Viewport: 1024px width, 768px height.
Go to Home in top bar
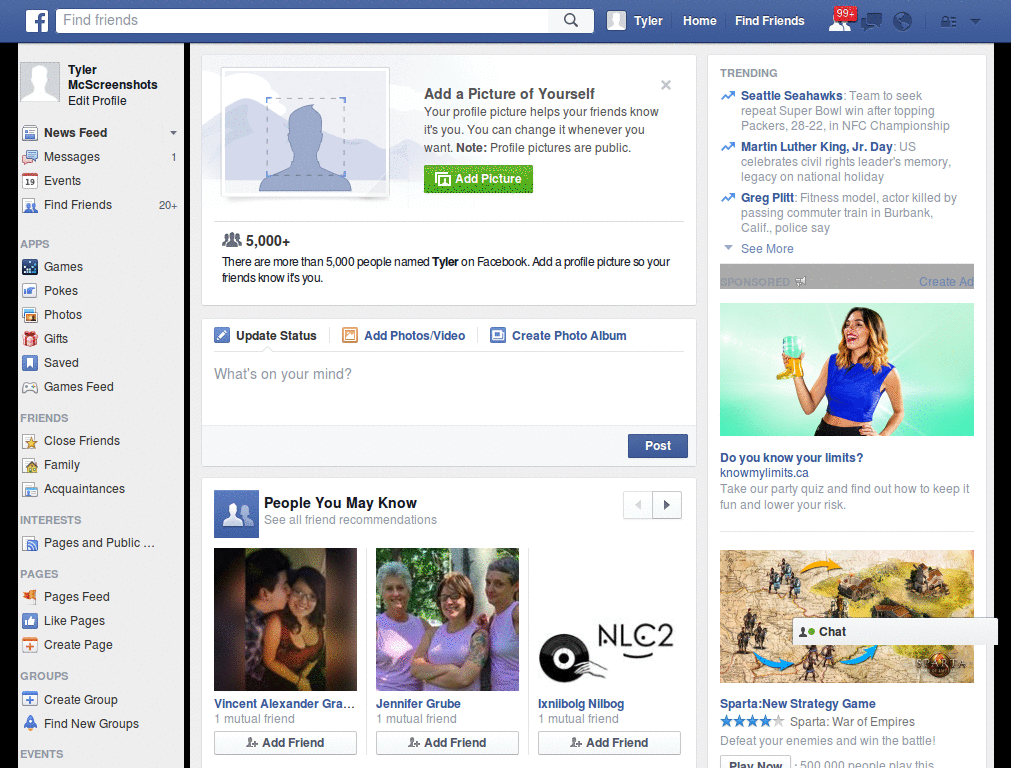coord(699,21)
